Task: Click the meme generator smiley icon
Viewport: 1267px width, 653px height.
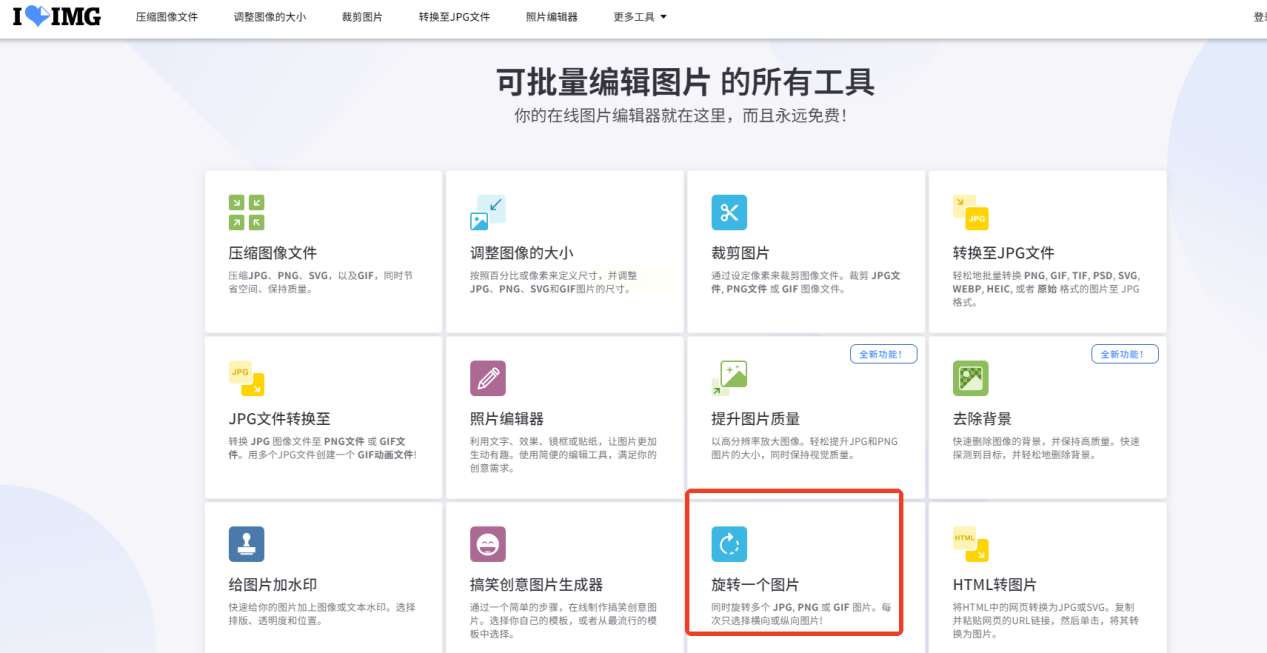Action: [x=487, y=544]
